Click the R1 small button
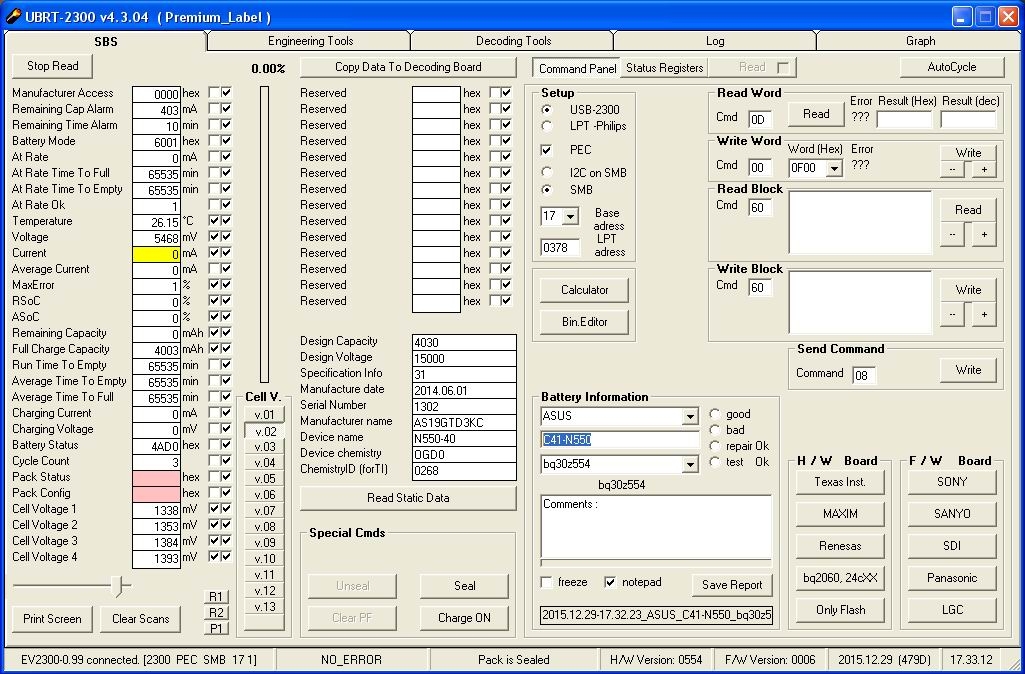The image size is (1025, 674). [216, 597]
